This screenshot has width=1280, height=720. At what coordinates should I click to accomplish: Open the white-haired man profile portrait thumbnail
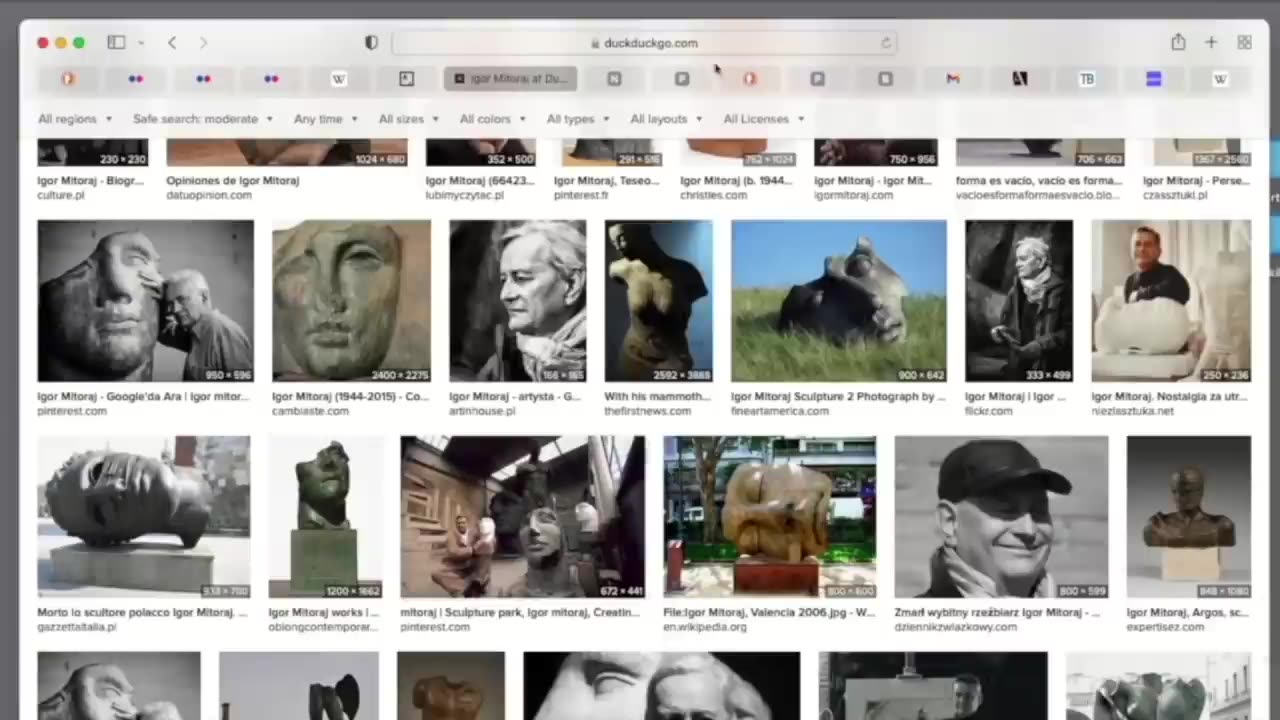pyautogui.click(x=518, y=301)
